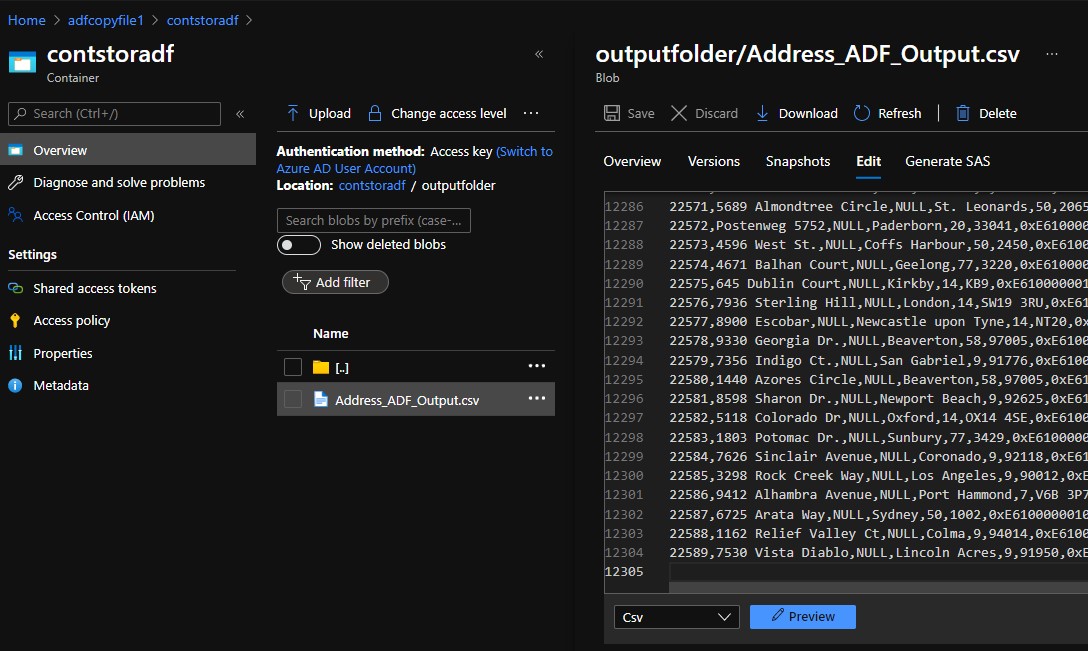Click the Access Control (IAM) people icon

click(15, 215)
